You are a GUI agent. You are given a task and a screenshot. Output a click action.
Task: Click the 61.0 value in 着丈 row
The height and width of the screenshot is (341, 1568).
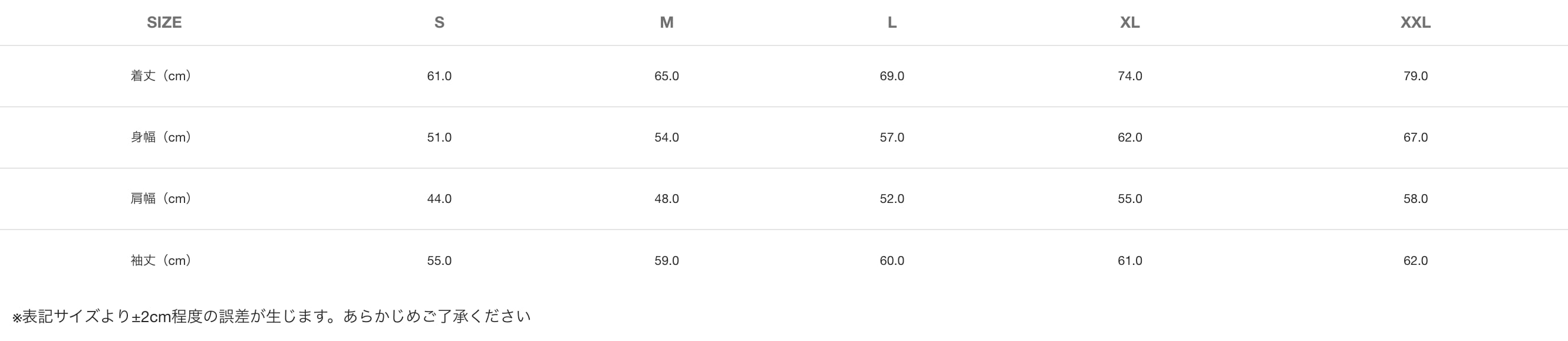439,76
